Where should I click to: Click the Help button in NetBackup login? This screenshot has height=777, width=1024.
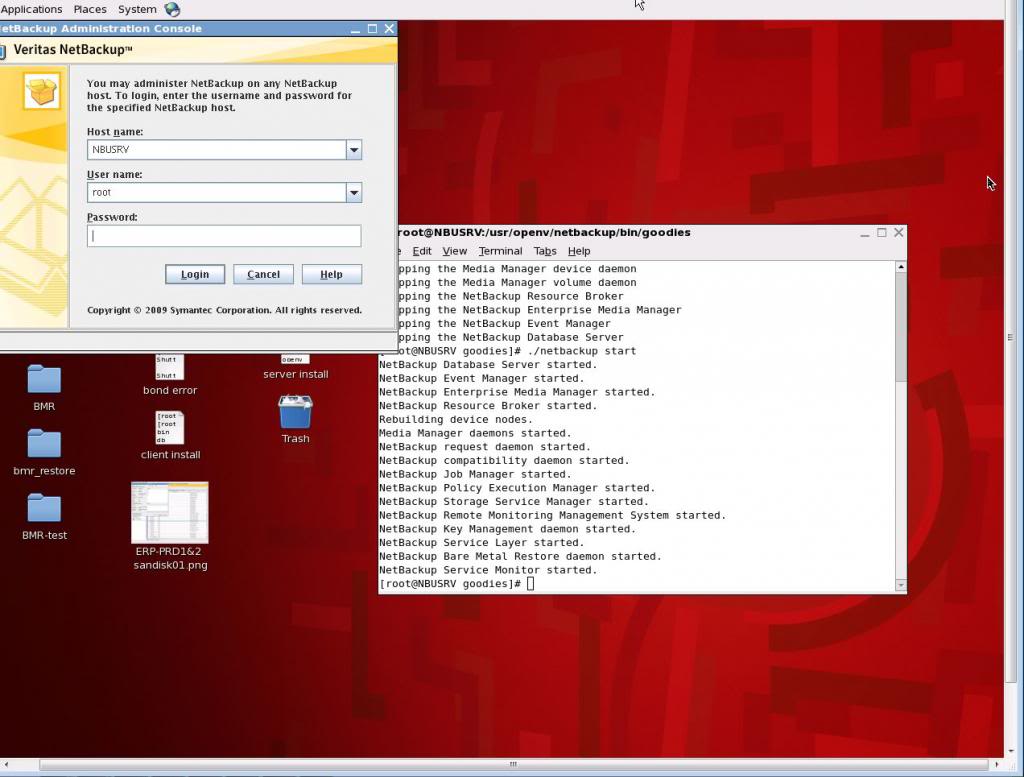point(332,274)
